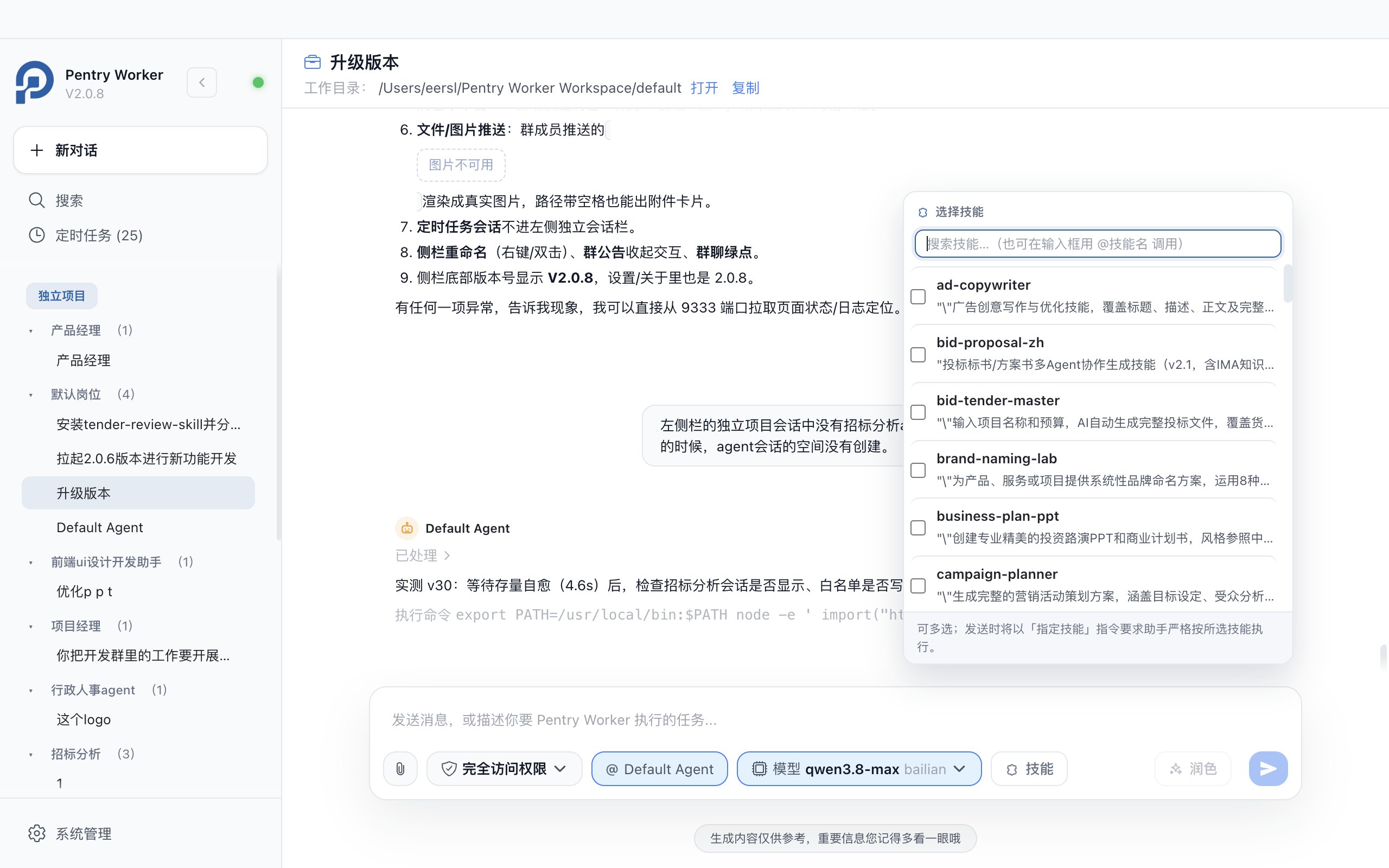
Task: Collapse the 前端ui设计开发助手 group triangle
Action: tap(31, 563)
